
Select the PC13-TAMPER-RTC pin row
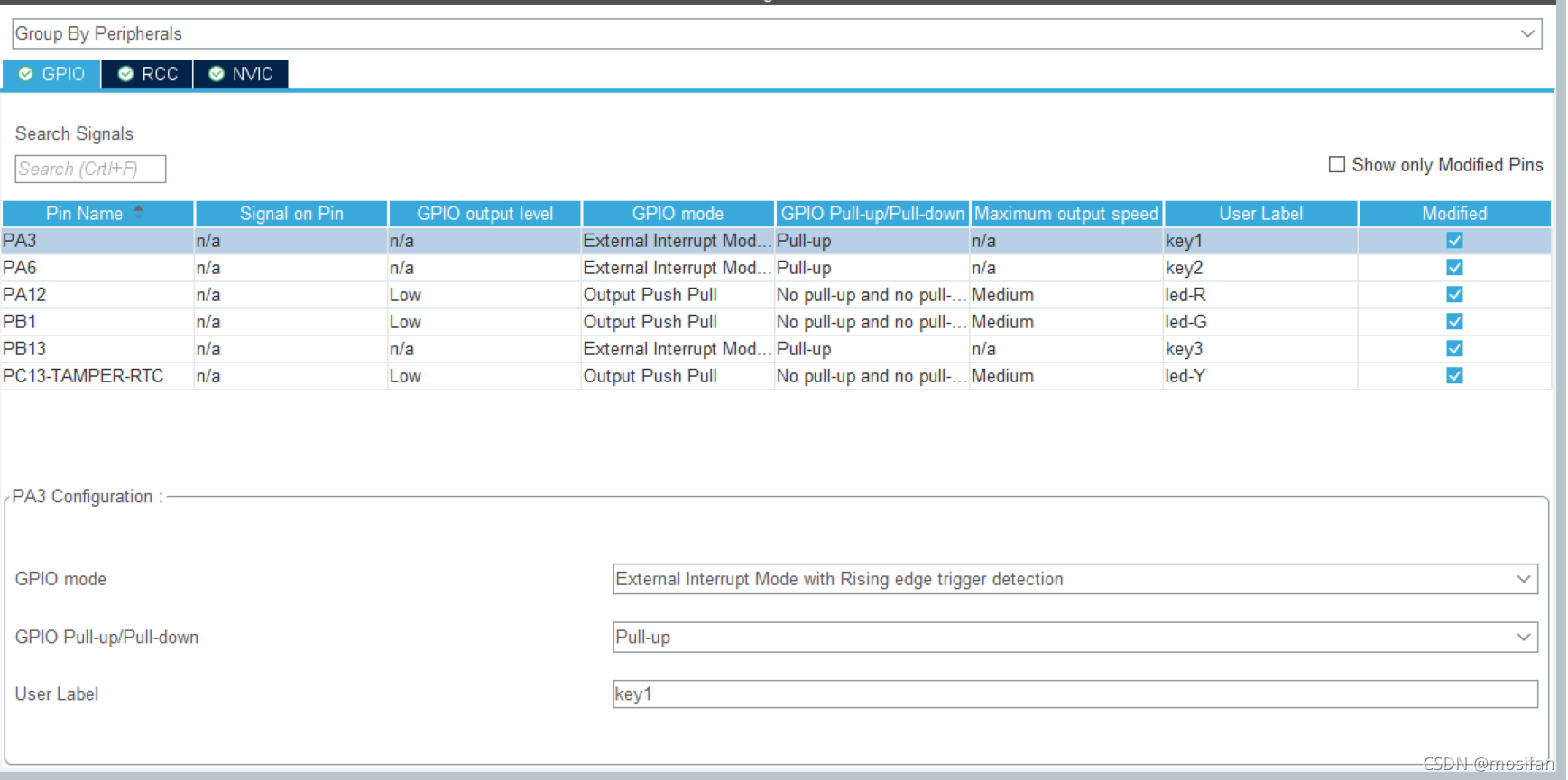[776, 376]
